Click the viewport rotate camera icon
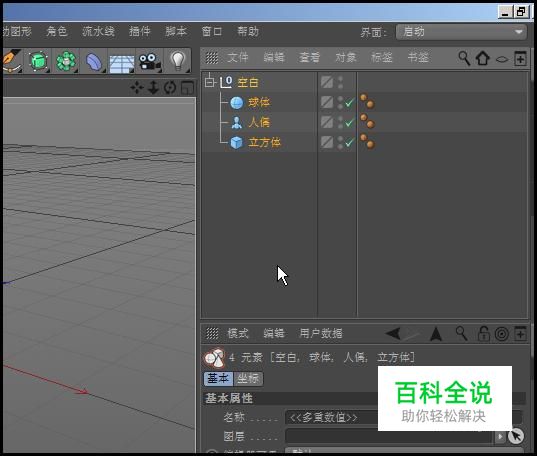This screenshot has width=537, height=456. [x=170, y=88]
